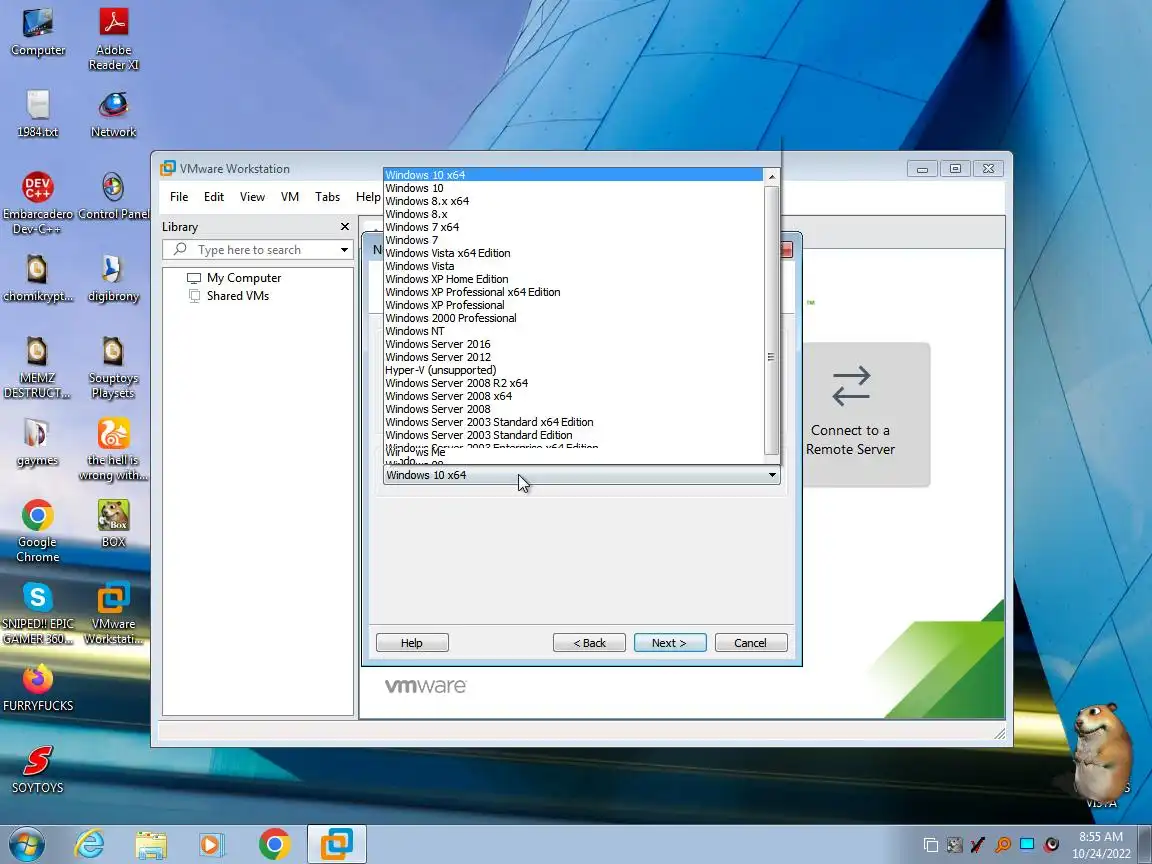Open the View menu
The width and height of the screenshot is (1152, 864).
pyautogui.click(x=252, y=197)
